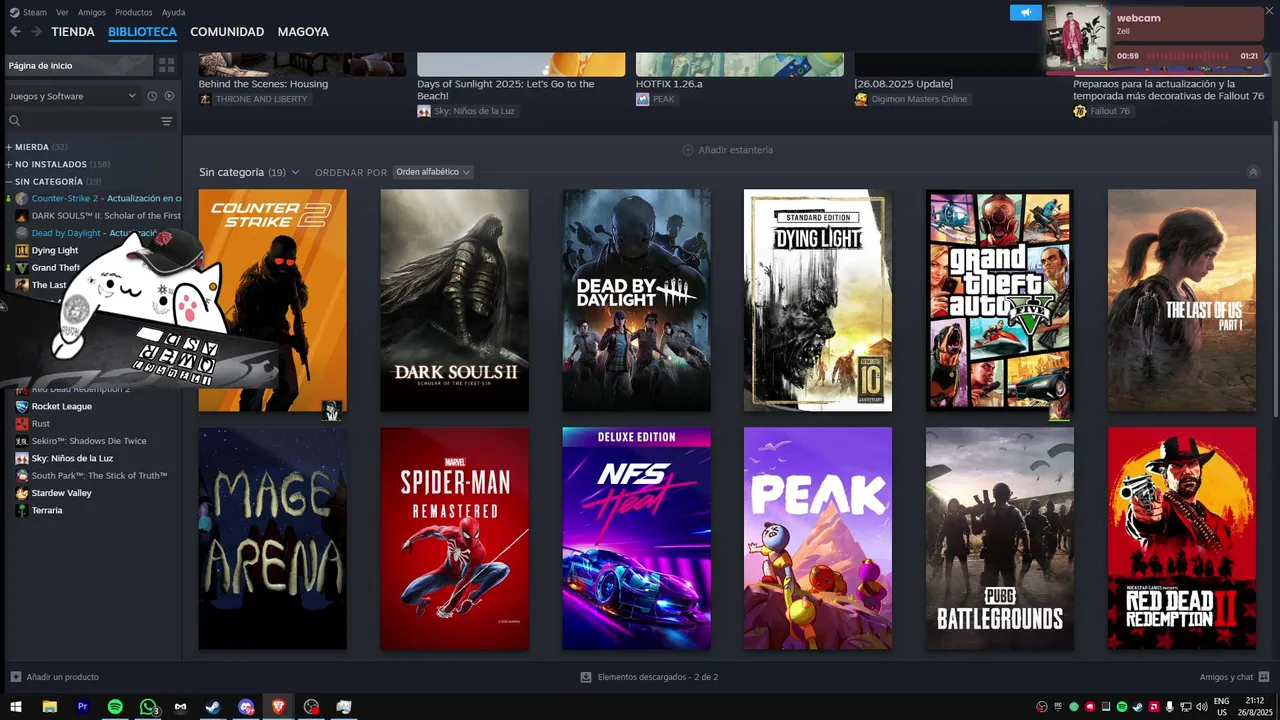Click the library search magnifier icon
The width and height of the screenshot is (1280, 720).
[14, 121]
